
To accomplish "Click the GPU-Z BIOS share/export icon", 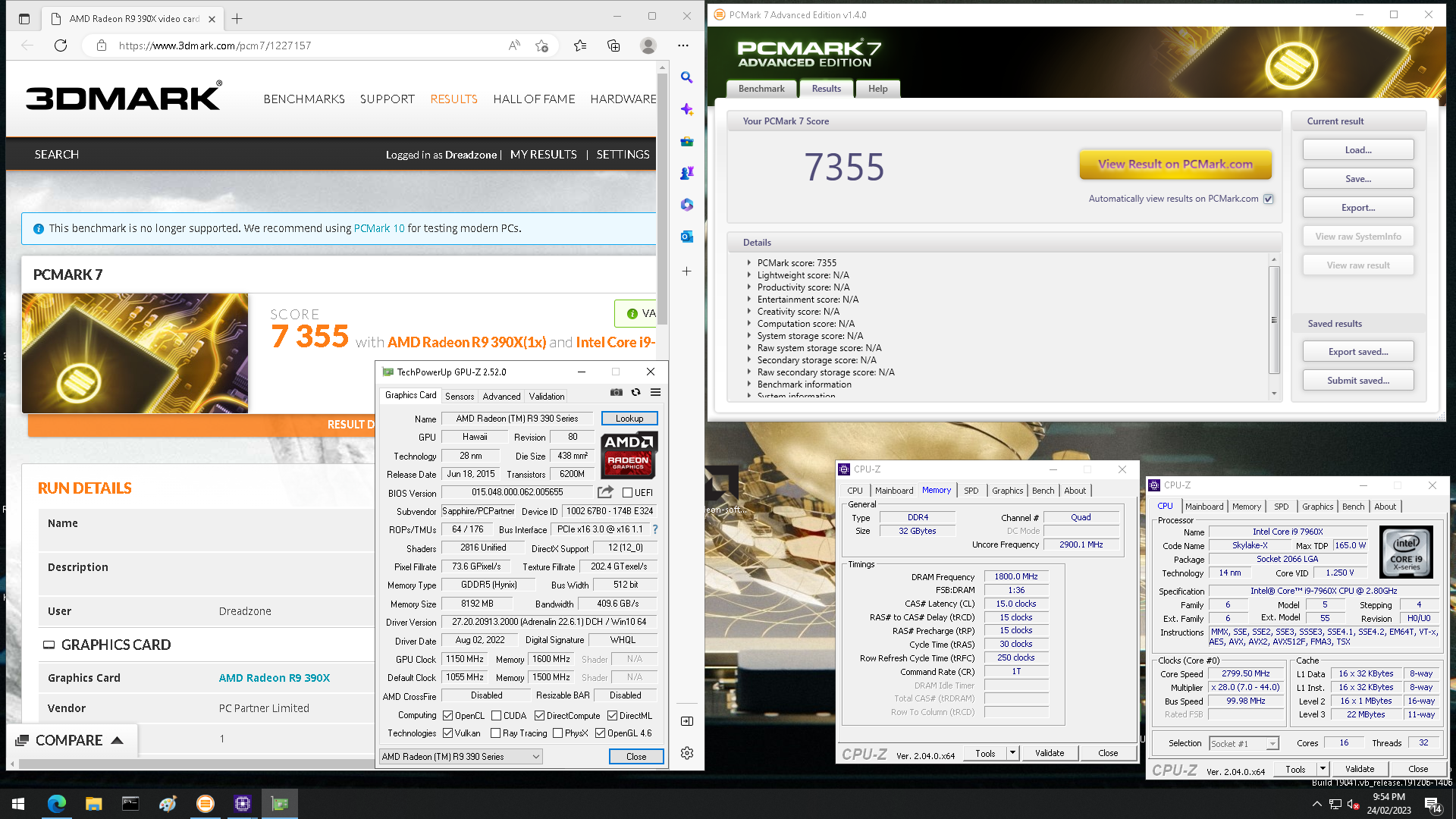I will pyautogui.click(x=605, y=492).
